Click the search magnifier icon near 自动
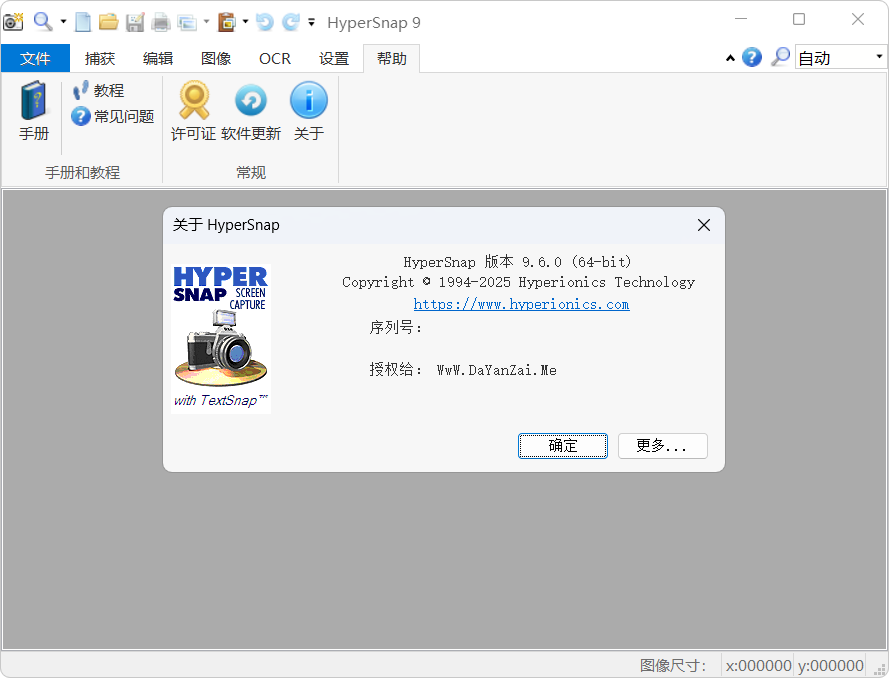 [780, 57]
